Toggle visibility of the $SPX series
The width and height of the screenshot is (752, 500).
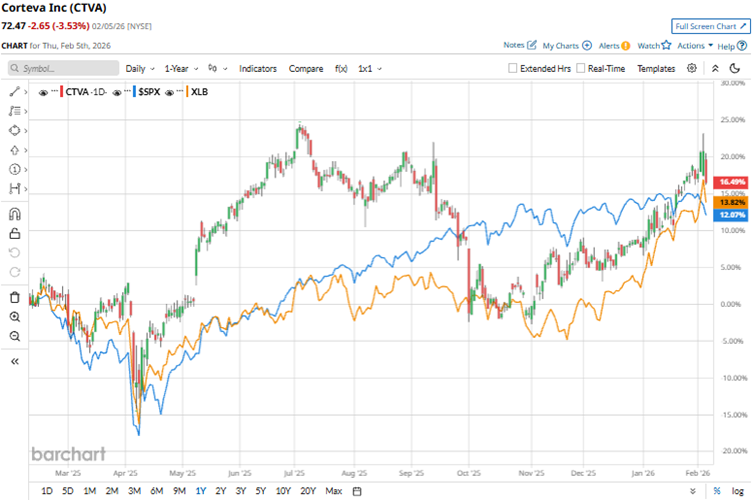coord(118,92)
